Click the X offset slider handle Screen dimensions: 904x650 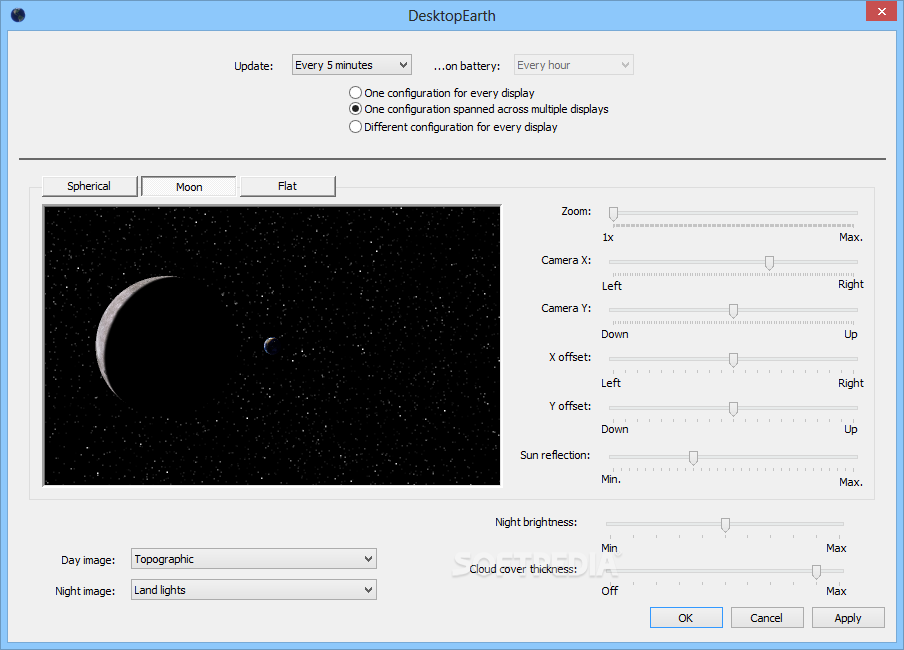click(x=733, y=360)
